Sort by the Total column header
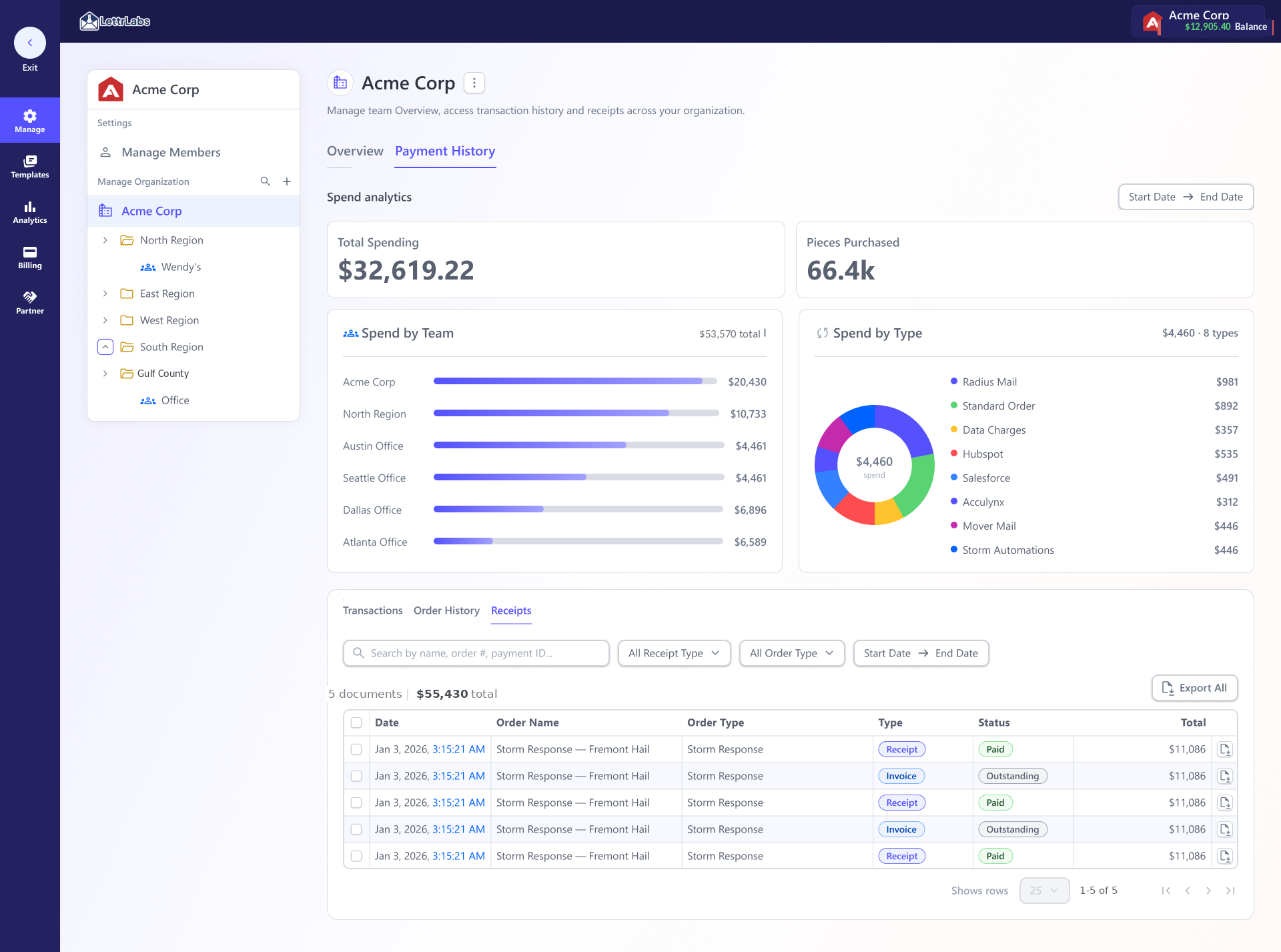This screenshot has width=1281, height=952. 1193,723
